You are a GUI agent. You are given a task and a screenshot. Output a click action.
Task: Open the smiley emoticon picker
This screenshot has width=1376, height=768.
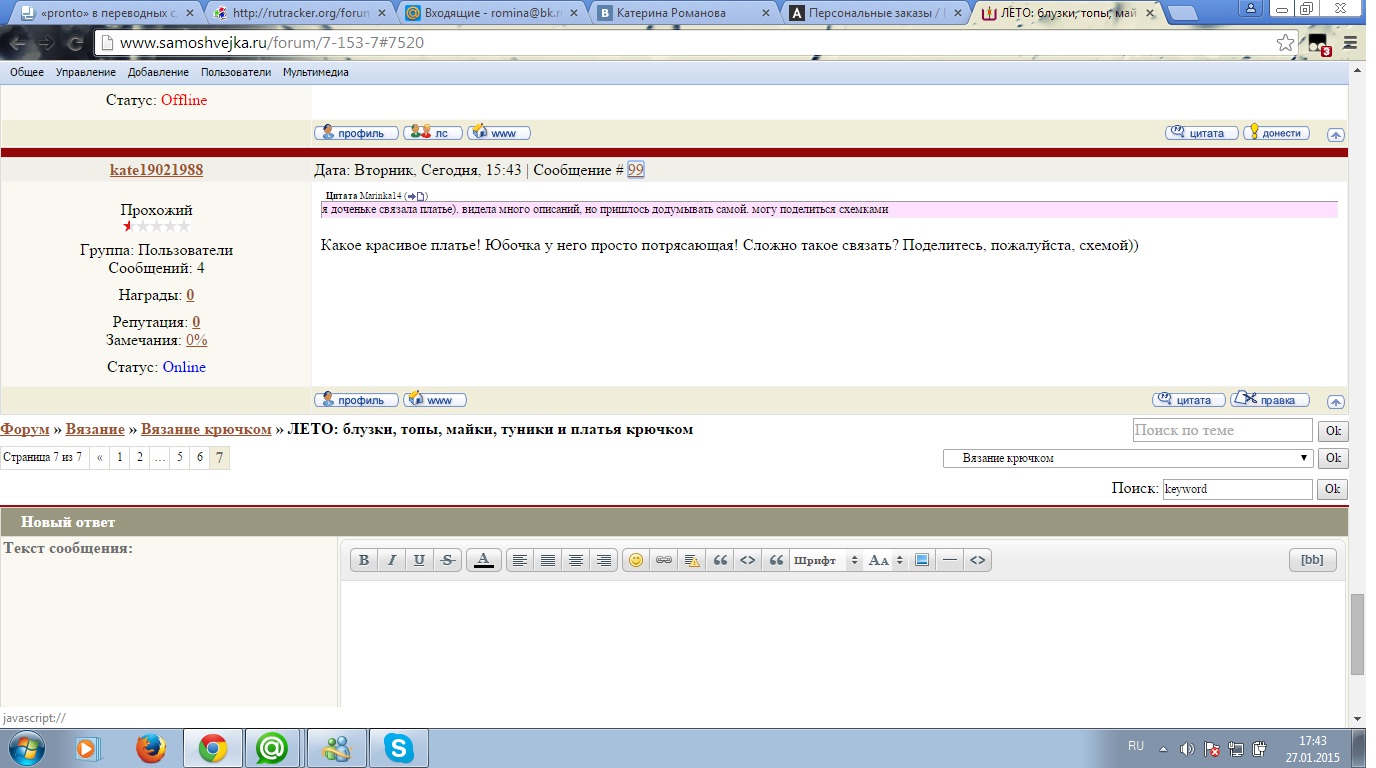635,560
